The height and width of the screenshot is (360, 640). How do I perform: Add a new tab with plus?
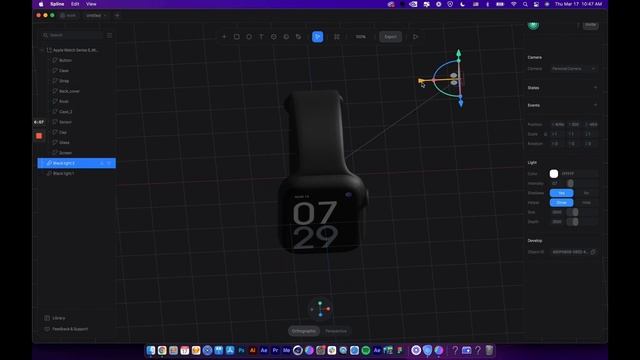[x=117, y=16]
